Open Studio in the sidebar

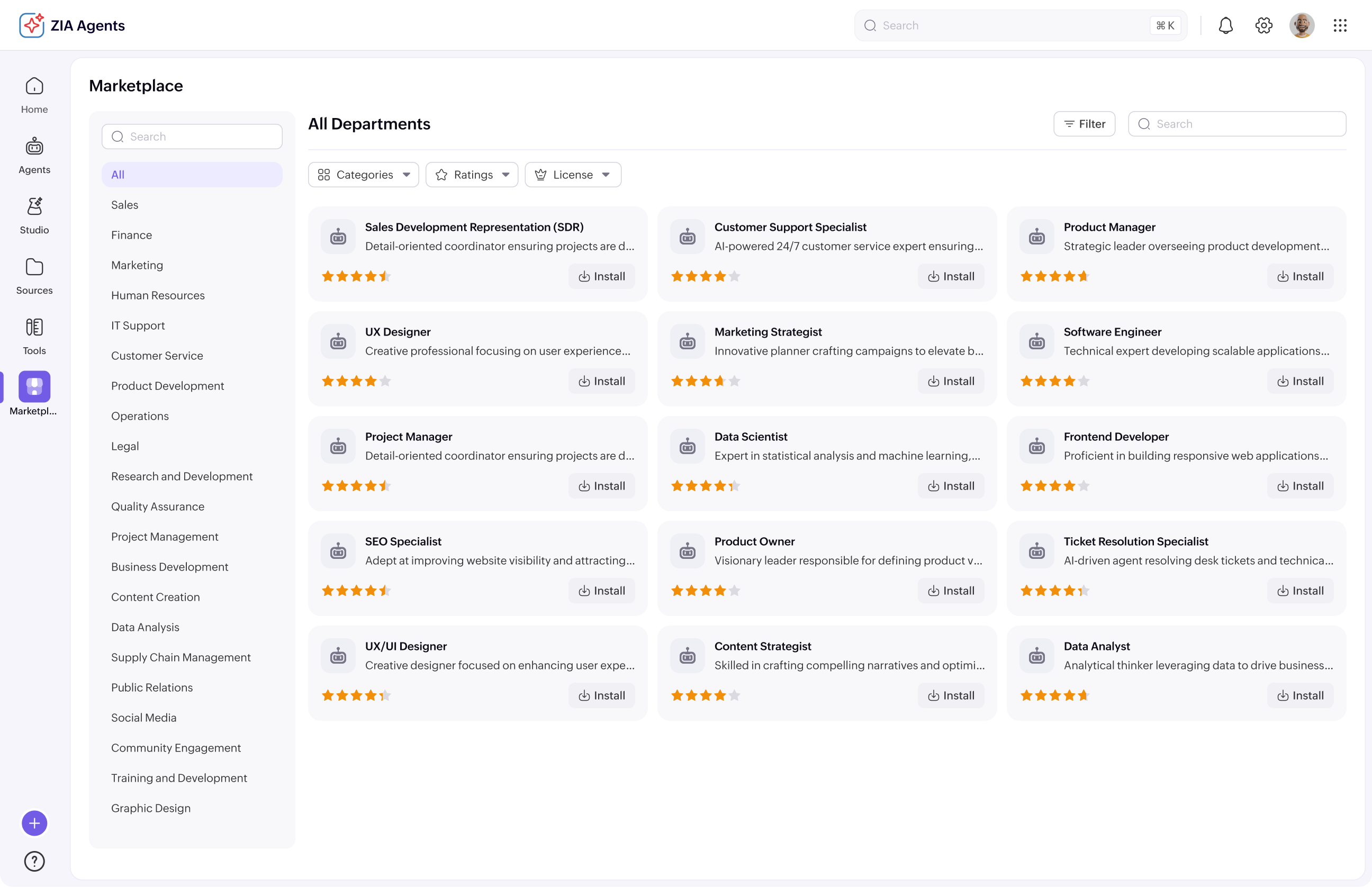pyautogui.click(x=34, y=216)
